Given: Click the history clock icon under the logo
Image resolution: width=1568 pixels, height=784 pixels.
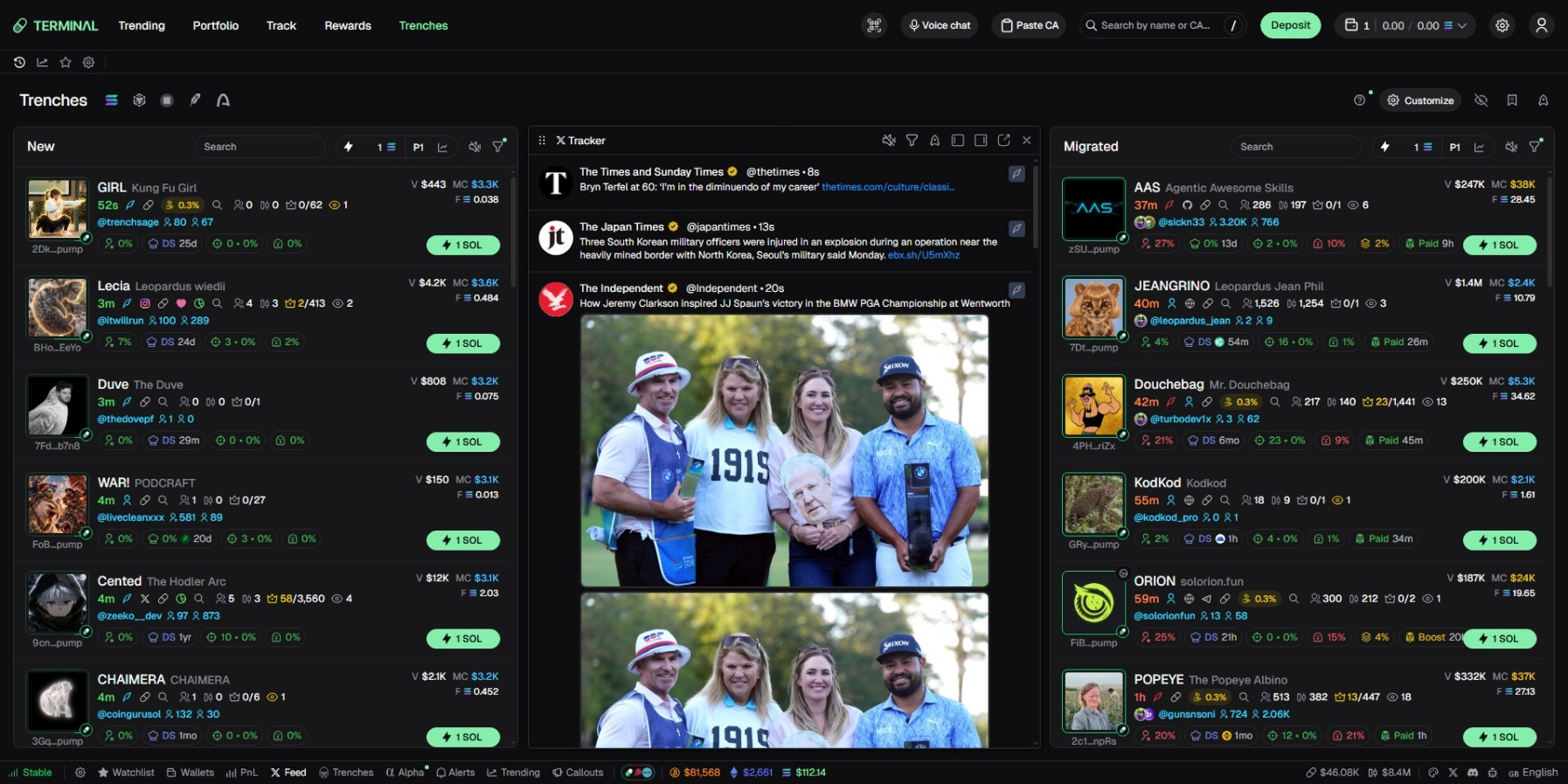Looking at the screenshot, I should [19, 62].
